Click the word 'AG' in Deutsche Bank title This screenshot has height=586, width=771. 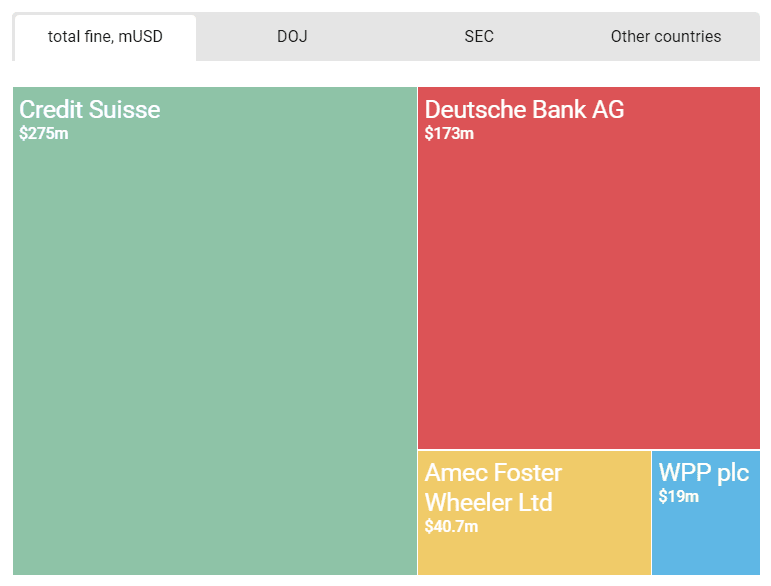click(607, 110)
